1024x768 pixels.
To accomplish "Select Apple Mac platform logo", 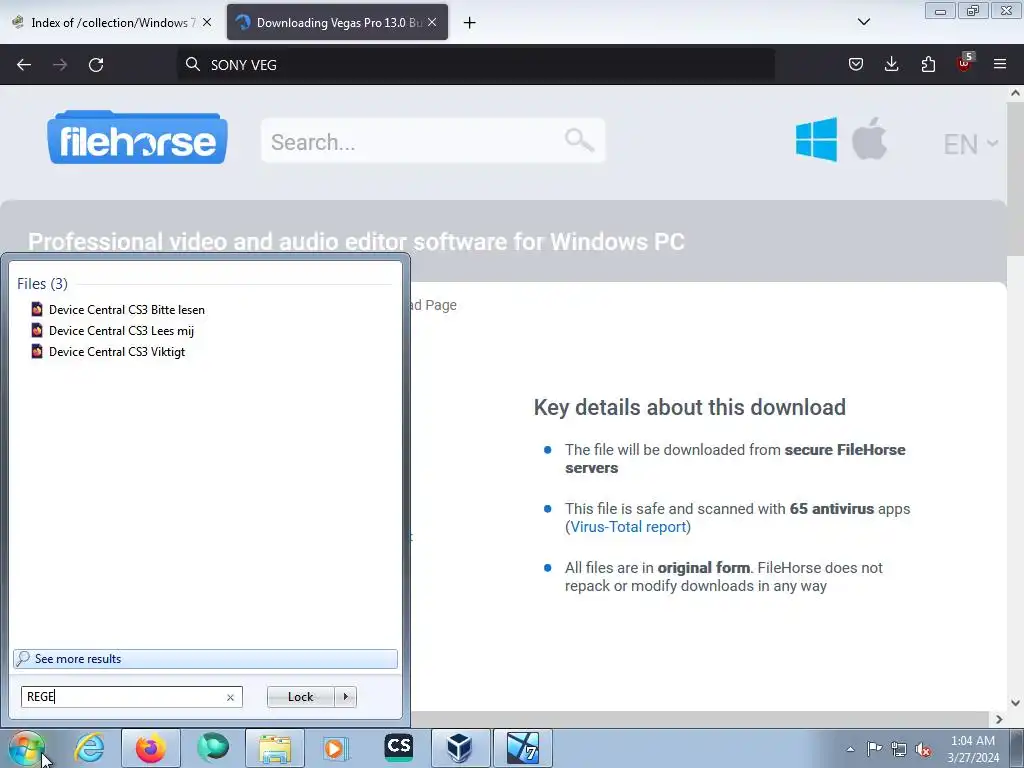I will click(869, 138).
